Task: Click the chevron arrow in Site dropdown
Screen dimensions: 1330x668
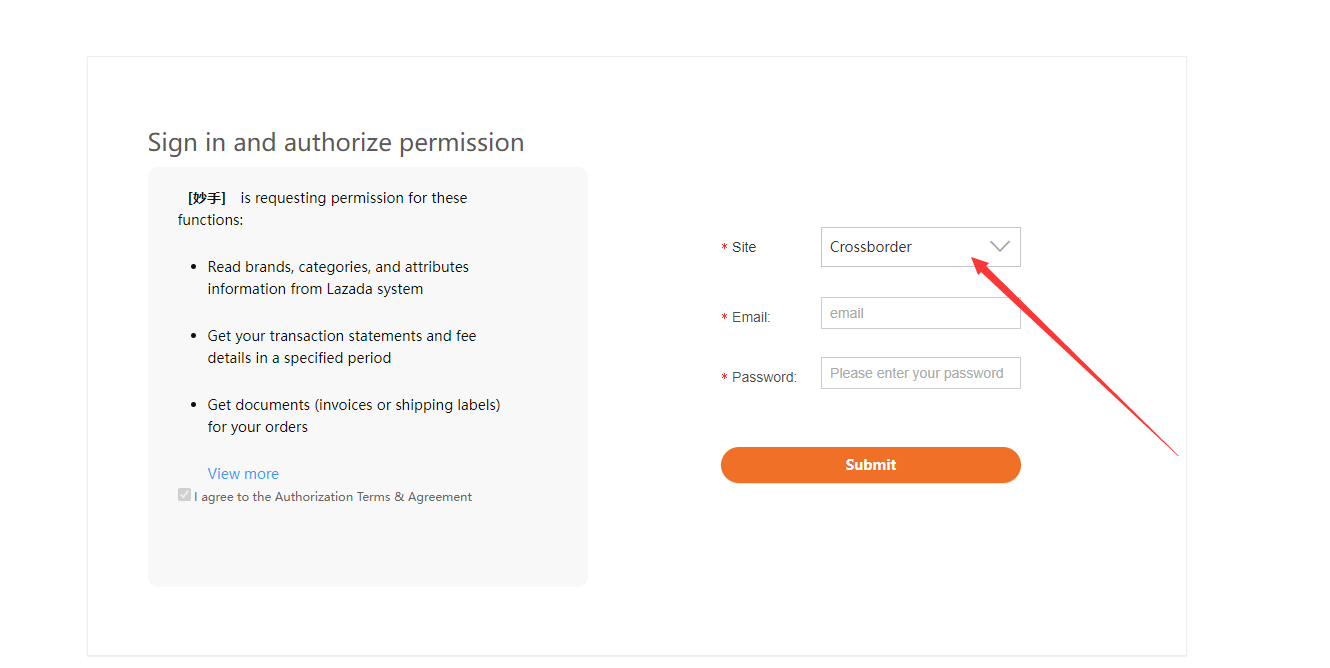Action: tap(999, 247)
